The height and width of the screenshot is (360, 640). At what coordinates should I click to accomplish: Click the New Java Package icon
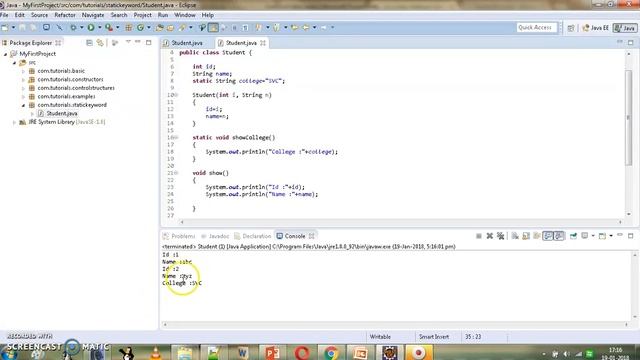coord(129,27)
